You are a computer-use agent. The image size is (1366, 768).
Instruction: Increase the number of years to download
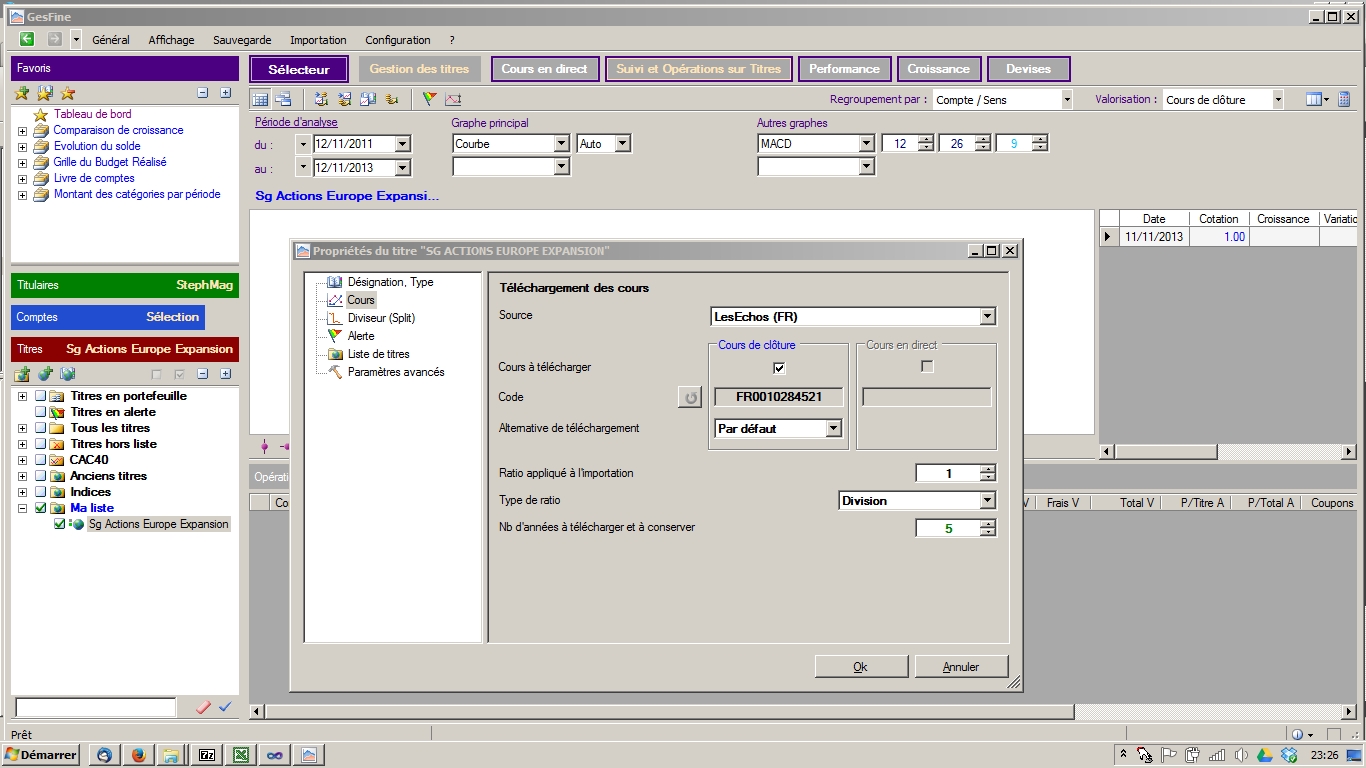click(x=988, y=524)
